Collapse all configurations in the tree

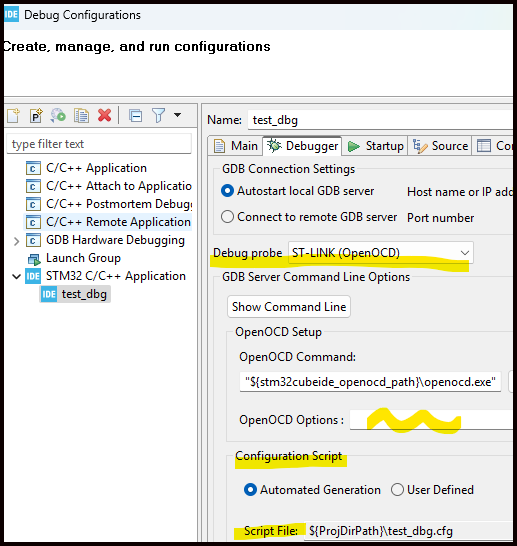click(x=135, y=115)
